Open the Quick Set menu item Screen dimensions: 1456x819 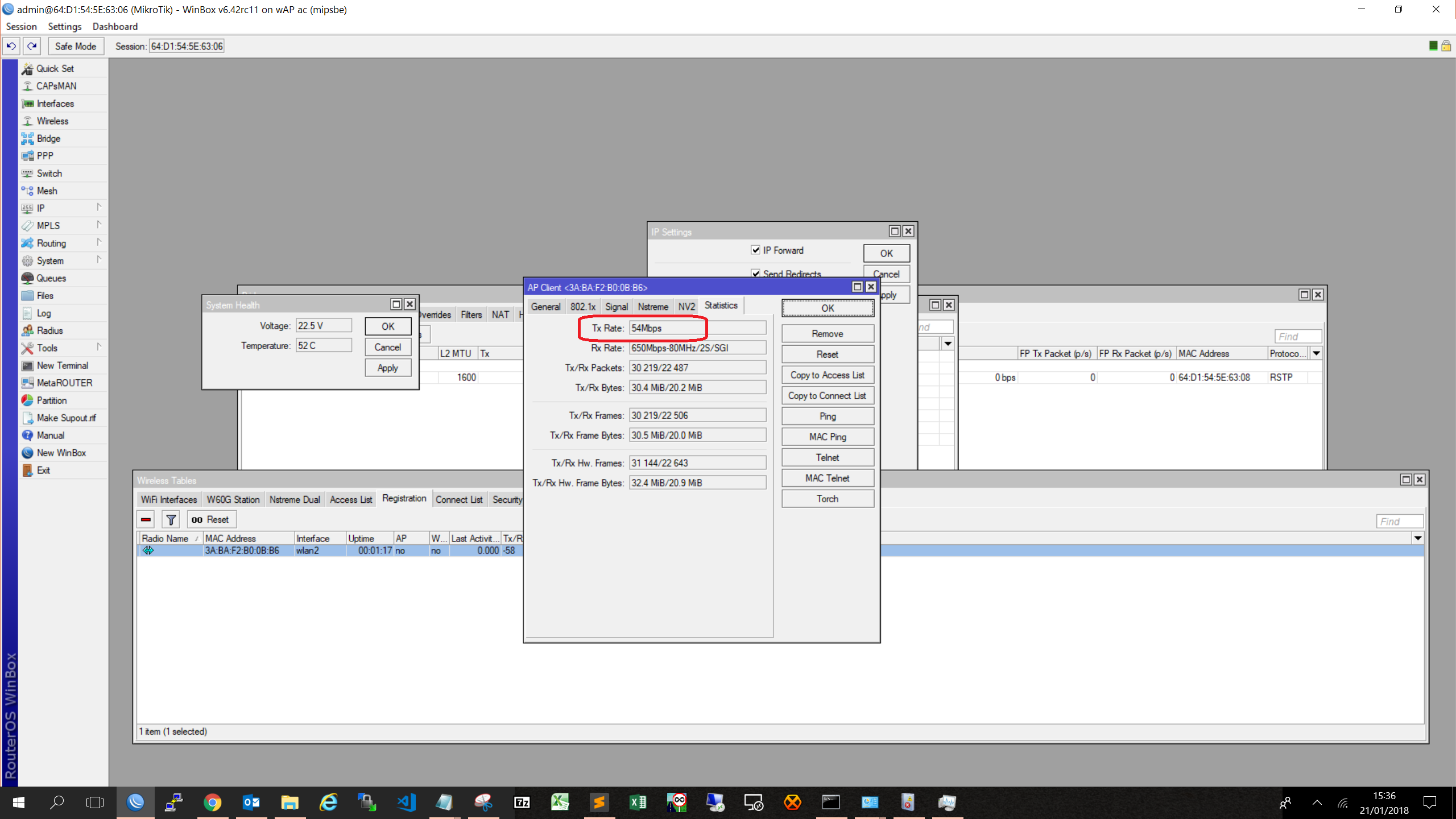coord(55,68)
